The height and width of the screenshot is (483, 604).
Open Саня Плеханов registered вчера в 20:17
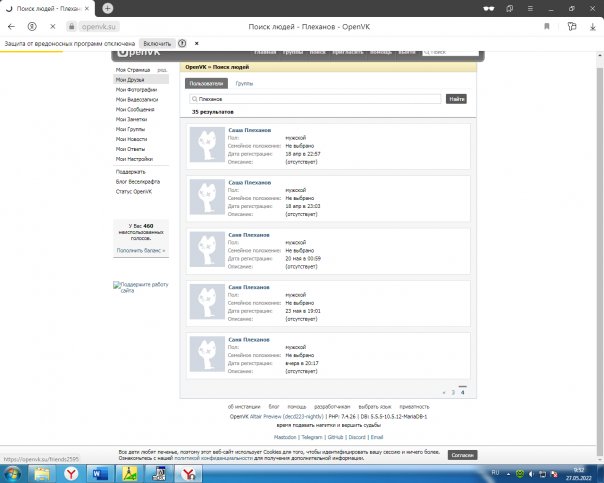(249, 340)
